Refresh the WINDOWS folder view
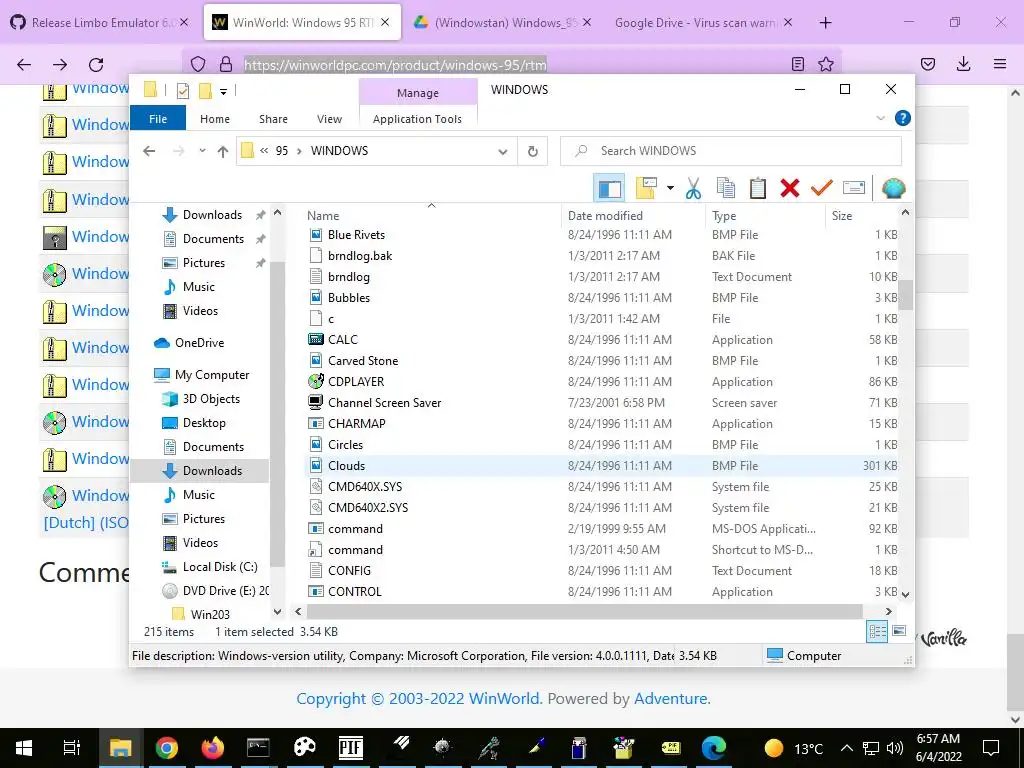 pyautogui.click(x=533, y=151)
